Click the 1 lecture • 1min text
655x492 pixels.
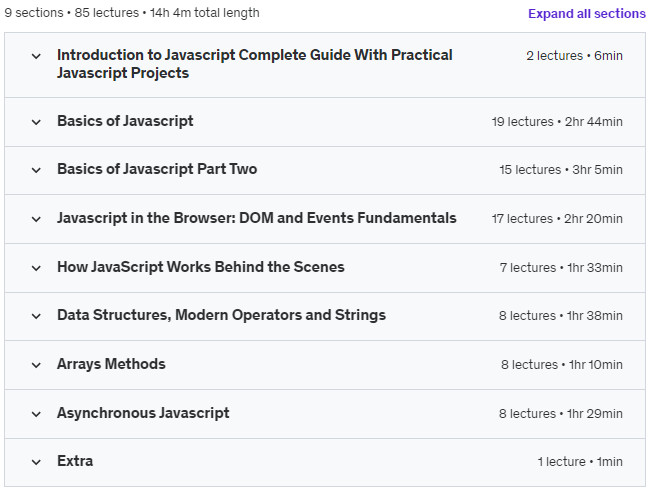pos(580,462)
